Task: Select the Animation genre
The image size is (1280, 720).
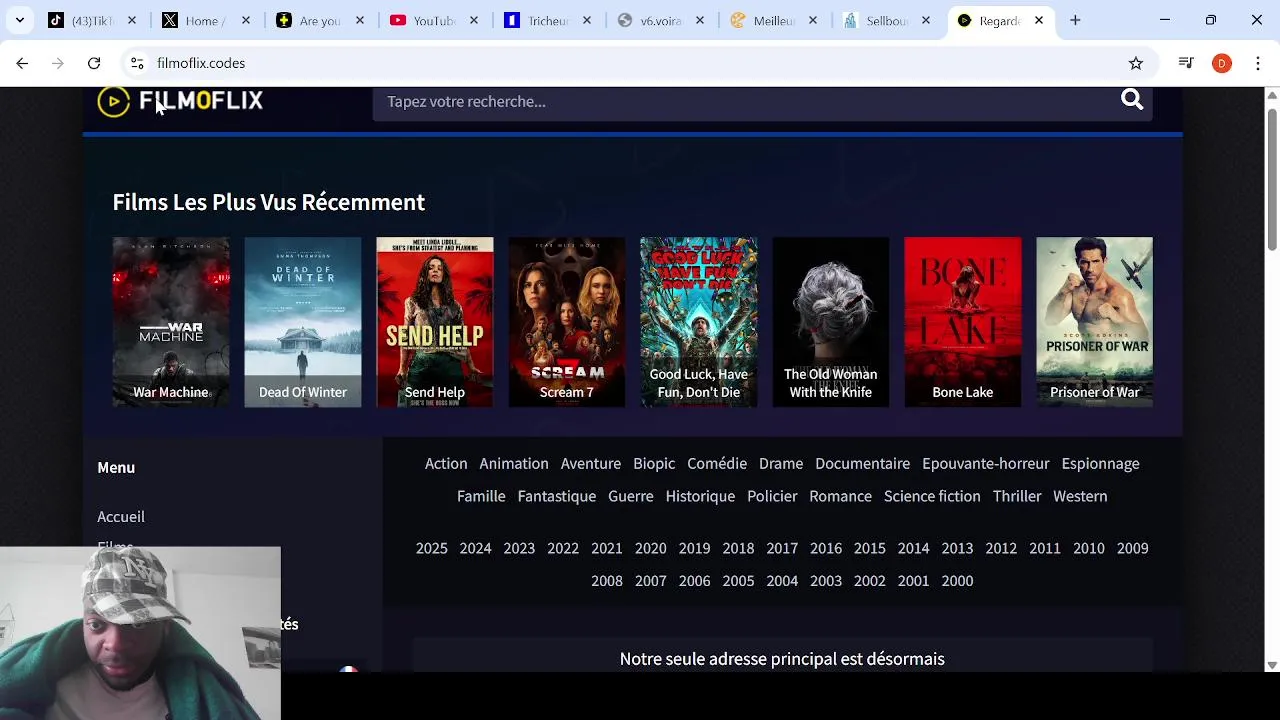Action: (x=514, y=463)
